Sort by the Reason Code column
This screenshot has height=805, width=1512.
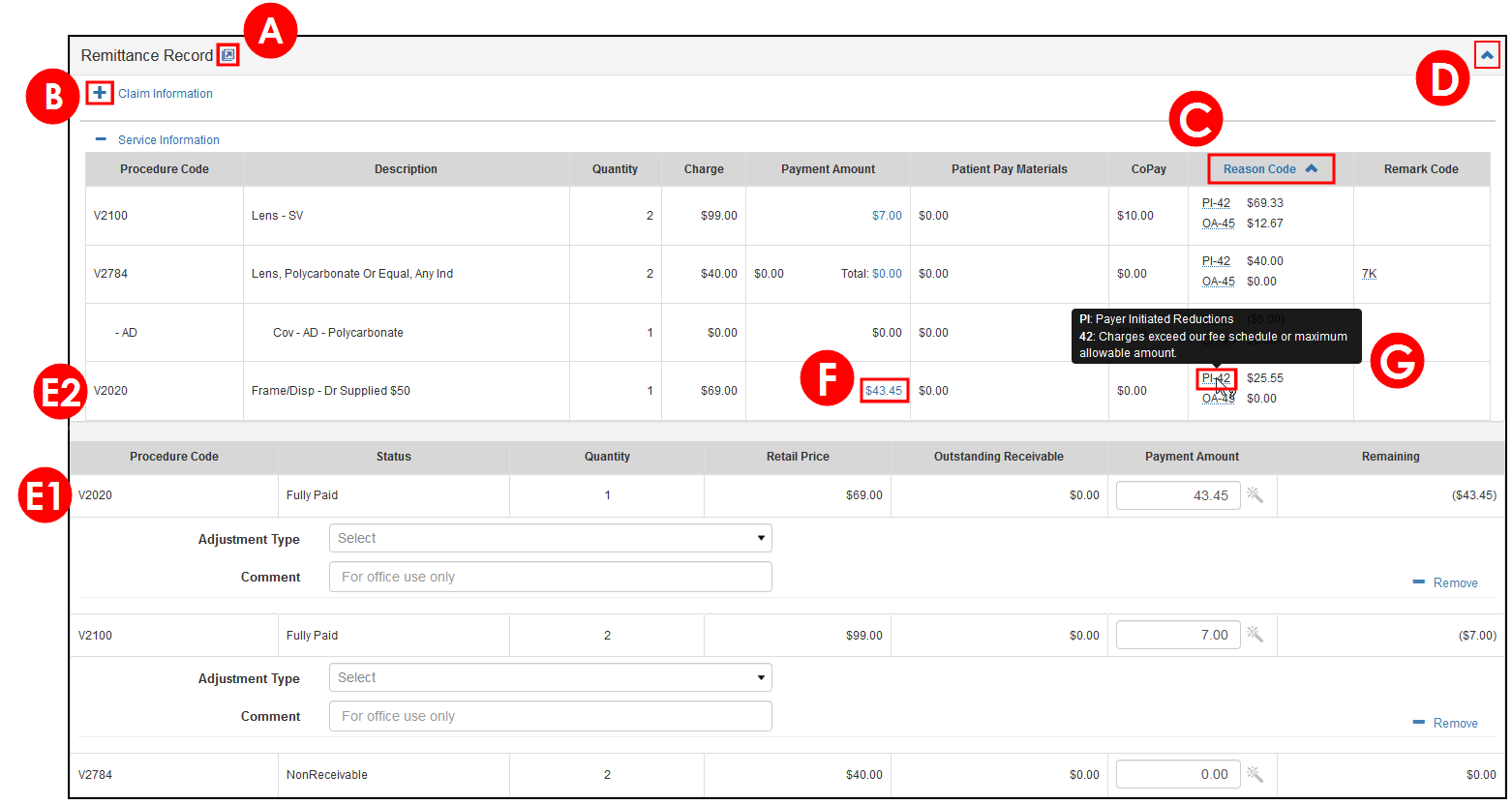[1270, 169]
